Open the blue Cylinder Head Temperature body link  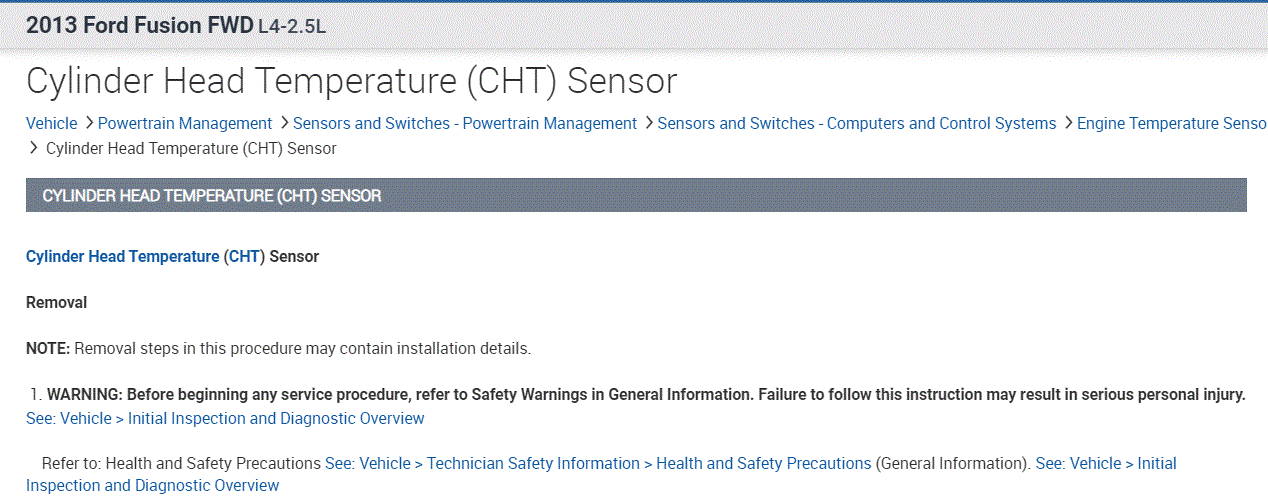point(122,257)
